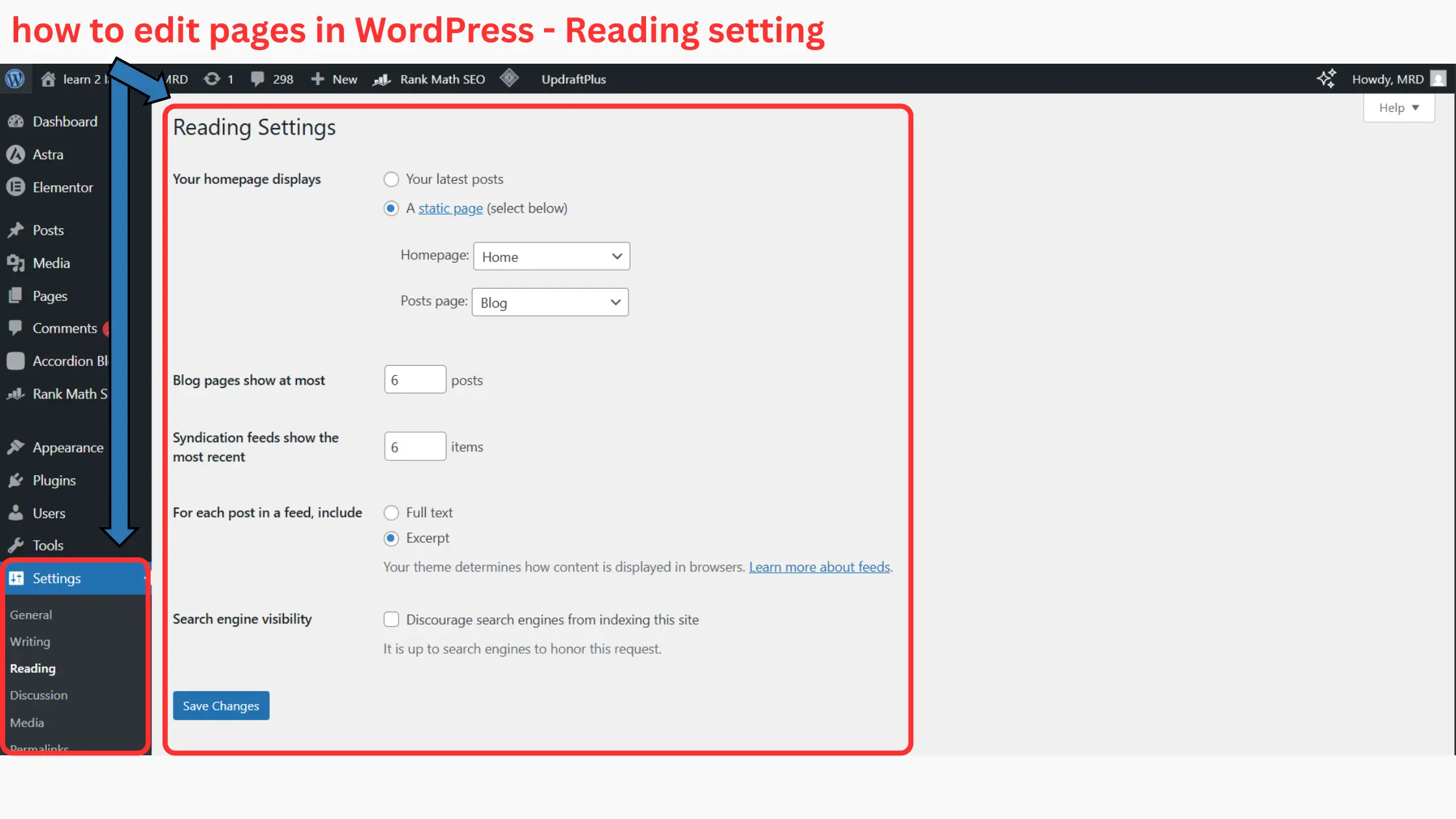Click the Pages sheets icon
The image size is (1456, 819).
tap(16, 296)
